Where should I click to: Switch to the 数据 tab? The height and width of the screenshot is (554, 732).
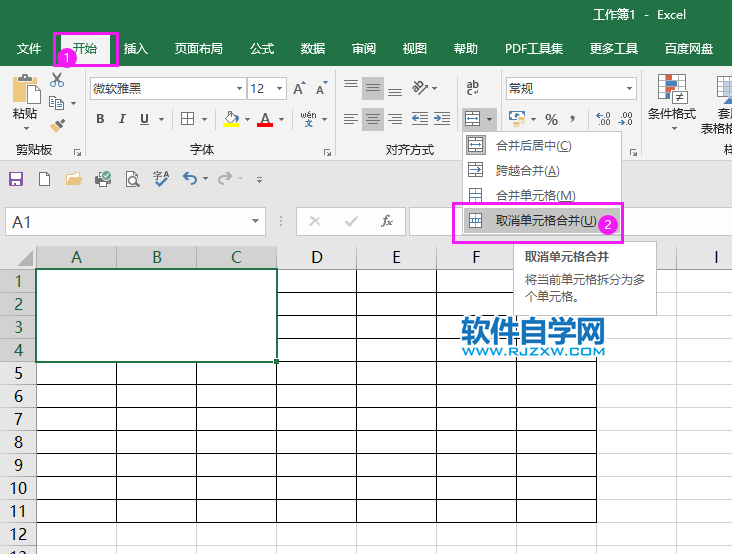pyautogui.click(x=312, y=49)
